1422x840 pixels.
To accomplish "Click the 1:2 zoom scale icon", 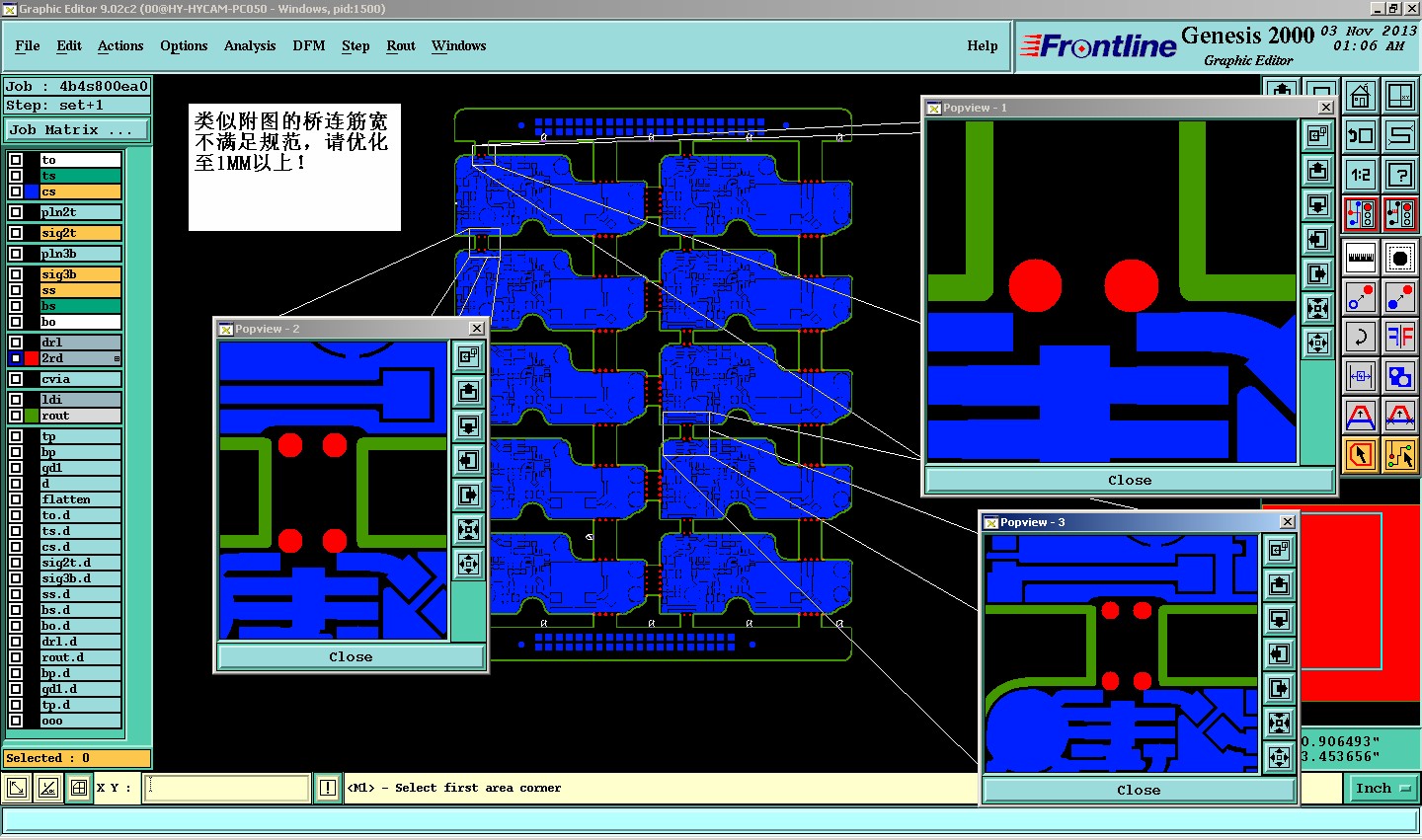I will (x=1360, y=175).
